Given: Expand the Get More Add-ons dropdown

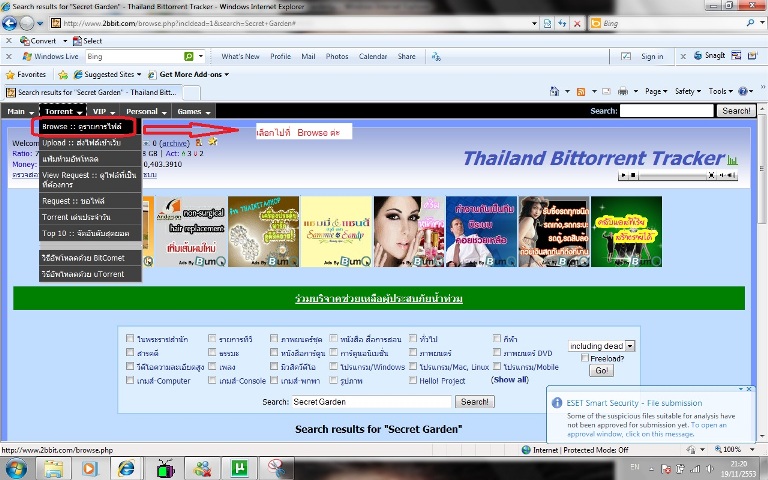Looking at the screenshot, I should pyautogui.click(x=227, y=74).
